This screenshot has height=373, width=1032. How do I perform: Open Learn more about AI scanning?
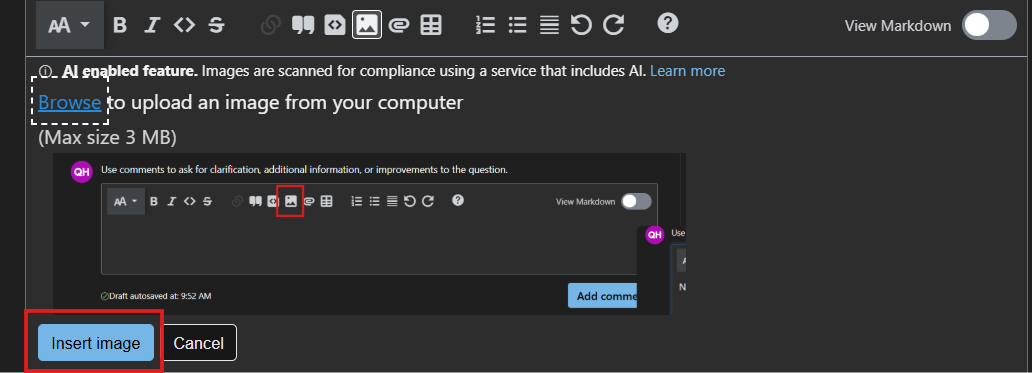(x=687, y=70)
